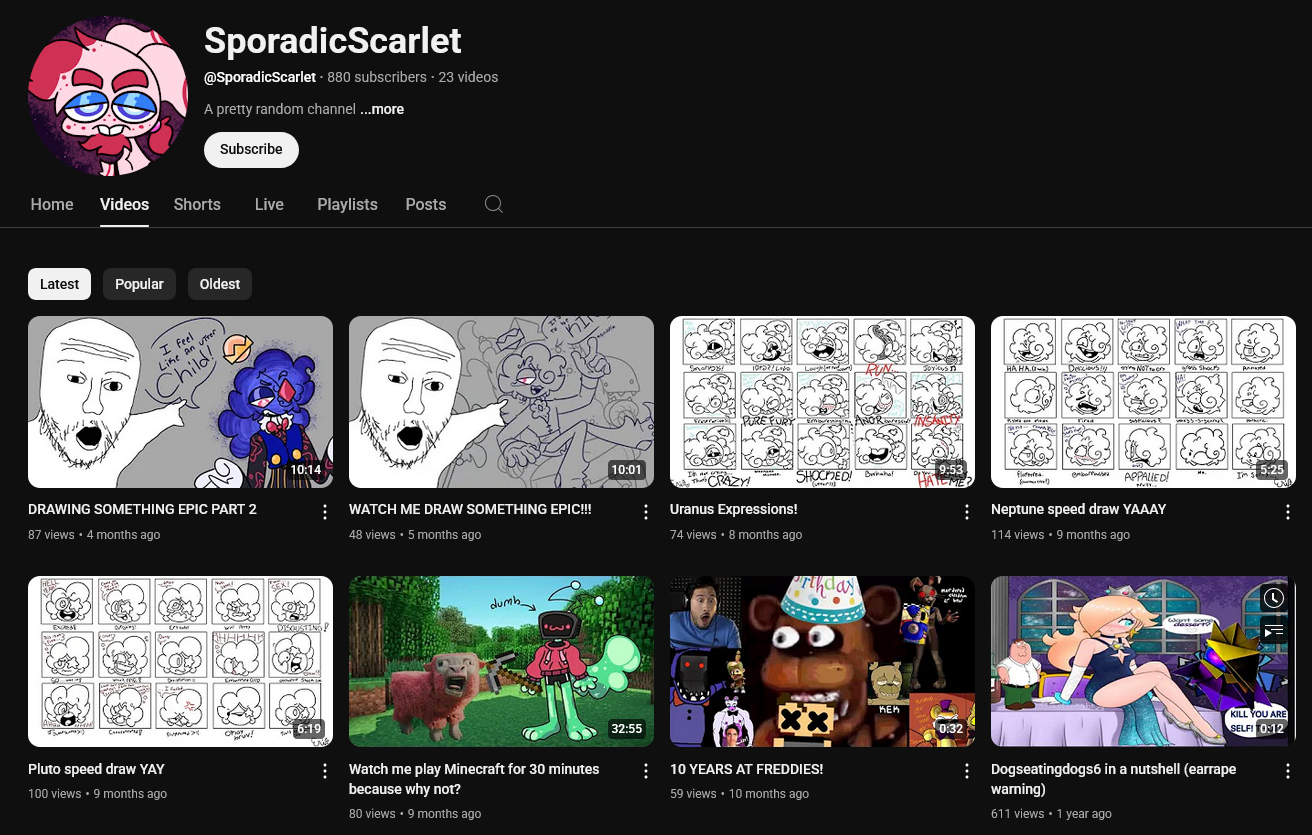Screen dimensions: 1312x835
Task: Play the Dogseatingdogs6 video thumbnail
Action: pyautogui.click(x=1143, y=661)
